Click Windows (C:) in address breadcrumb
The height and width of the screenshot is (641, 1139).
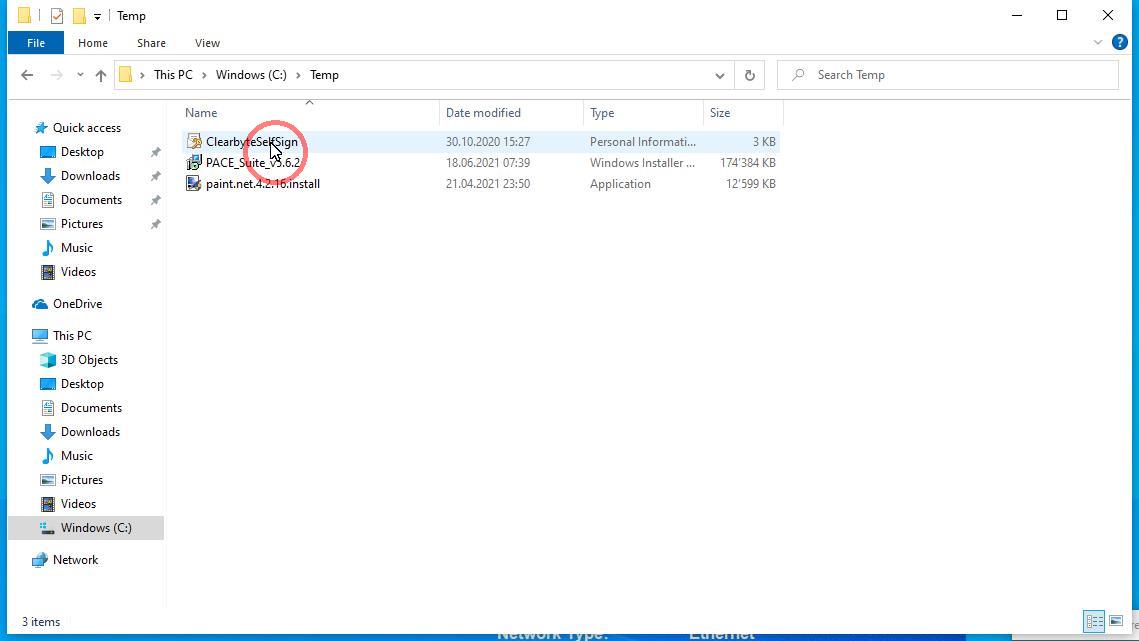tap(251, 75)
